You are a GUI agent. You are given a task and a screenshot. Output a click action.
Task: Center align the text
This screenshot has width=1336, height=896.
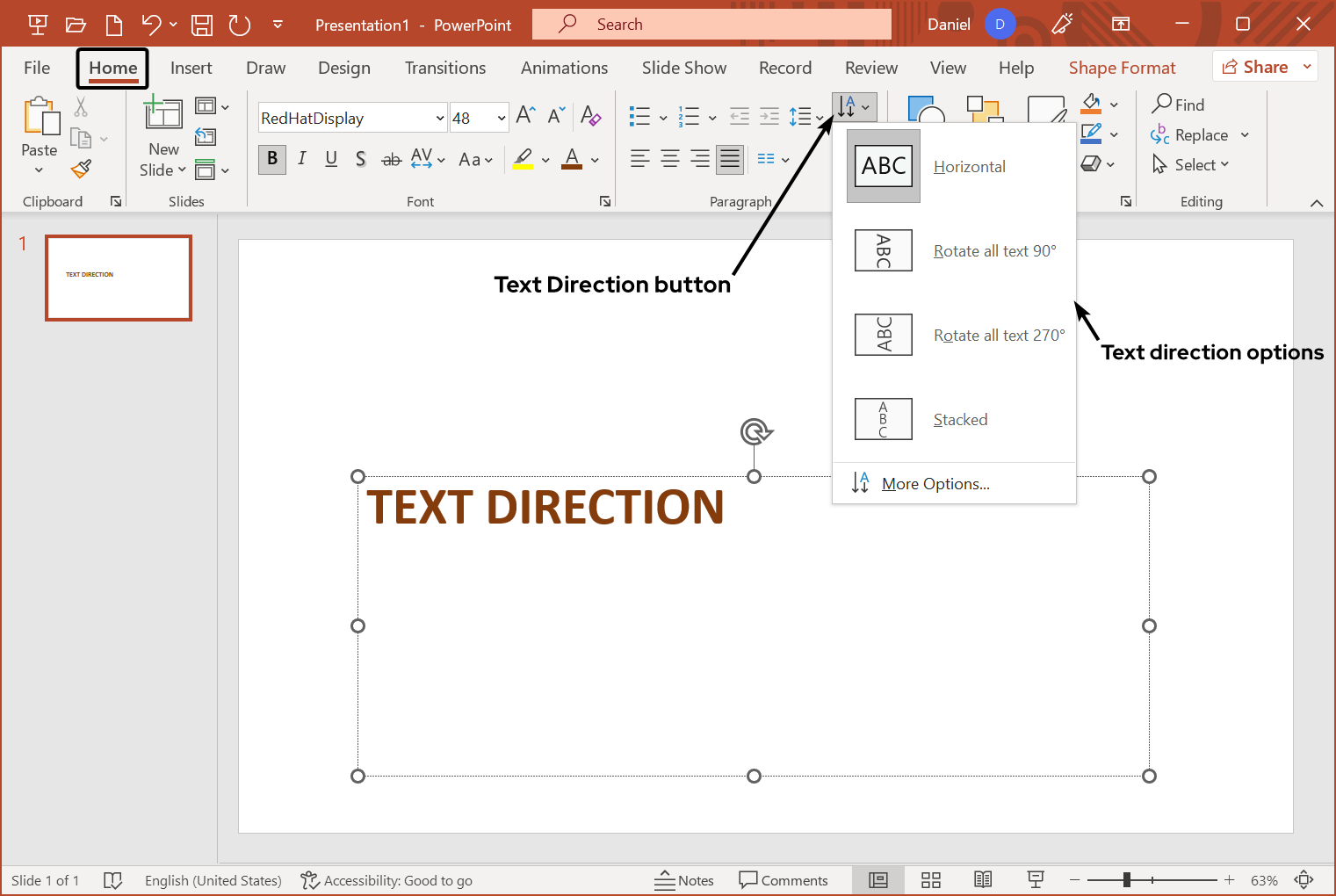pos(669,159)
